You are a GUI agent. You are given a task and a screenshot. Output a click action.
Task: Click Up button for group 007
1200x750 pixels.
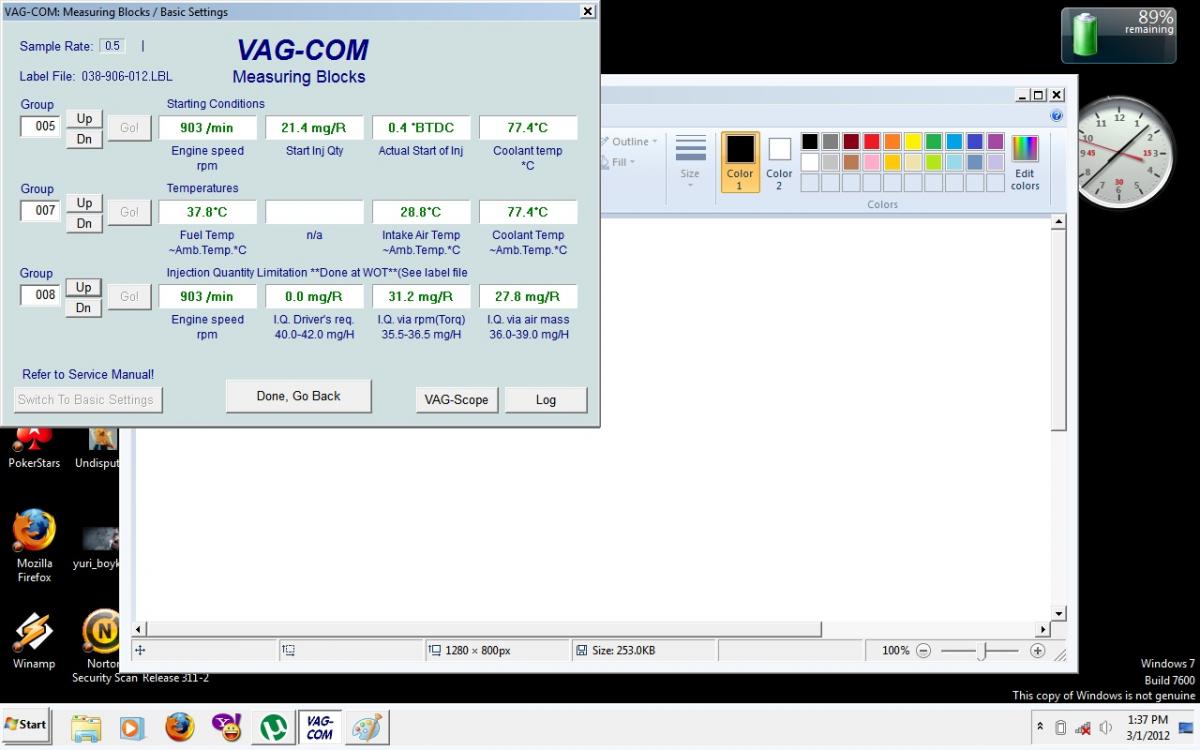click(x=84, y=203)
